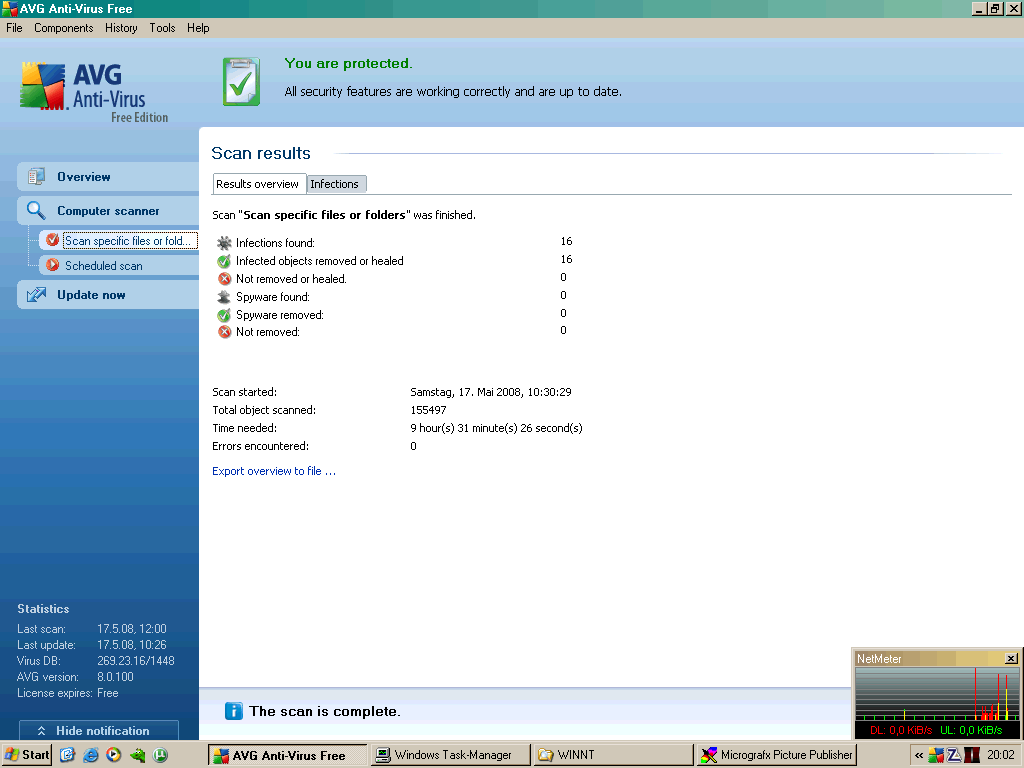This screenshot has width=1024, height=768.
Task: Open the Tools menu
Action: click(162, 28)
